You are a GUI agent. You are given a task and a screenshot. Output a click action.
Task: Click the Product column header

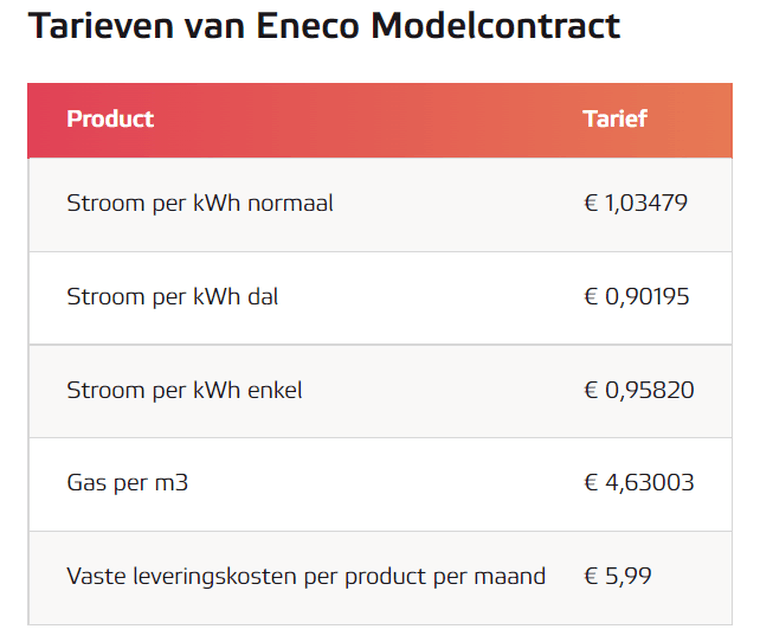click(110, 119)
